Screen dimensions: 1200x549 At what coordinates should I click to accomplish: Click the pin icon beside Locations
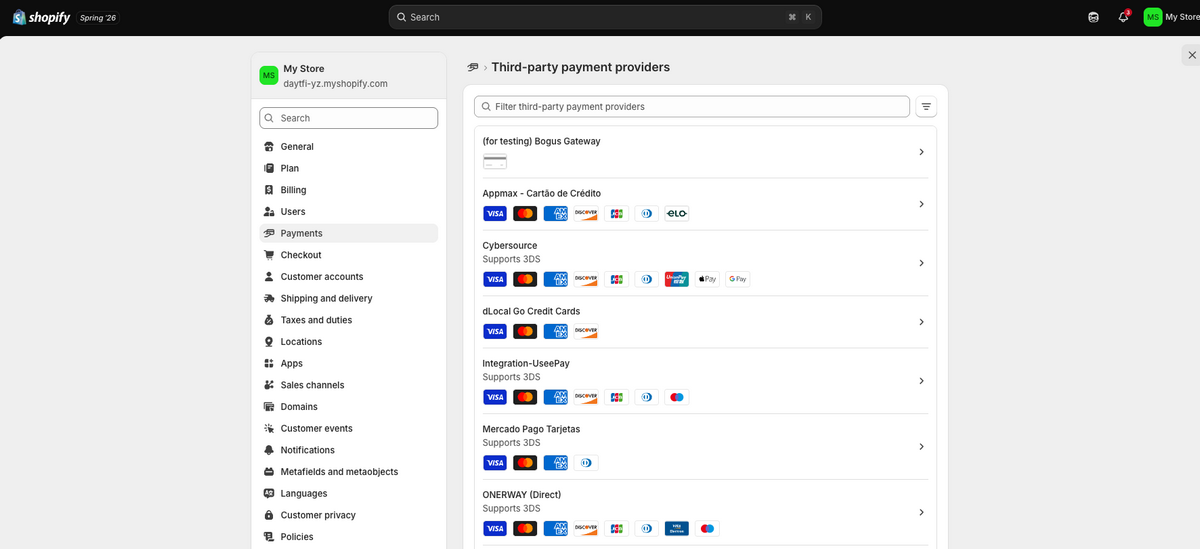[269, 342]
